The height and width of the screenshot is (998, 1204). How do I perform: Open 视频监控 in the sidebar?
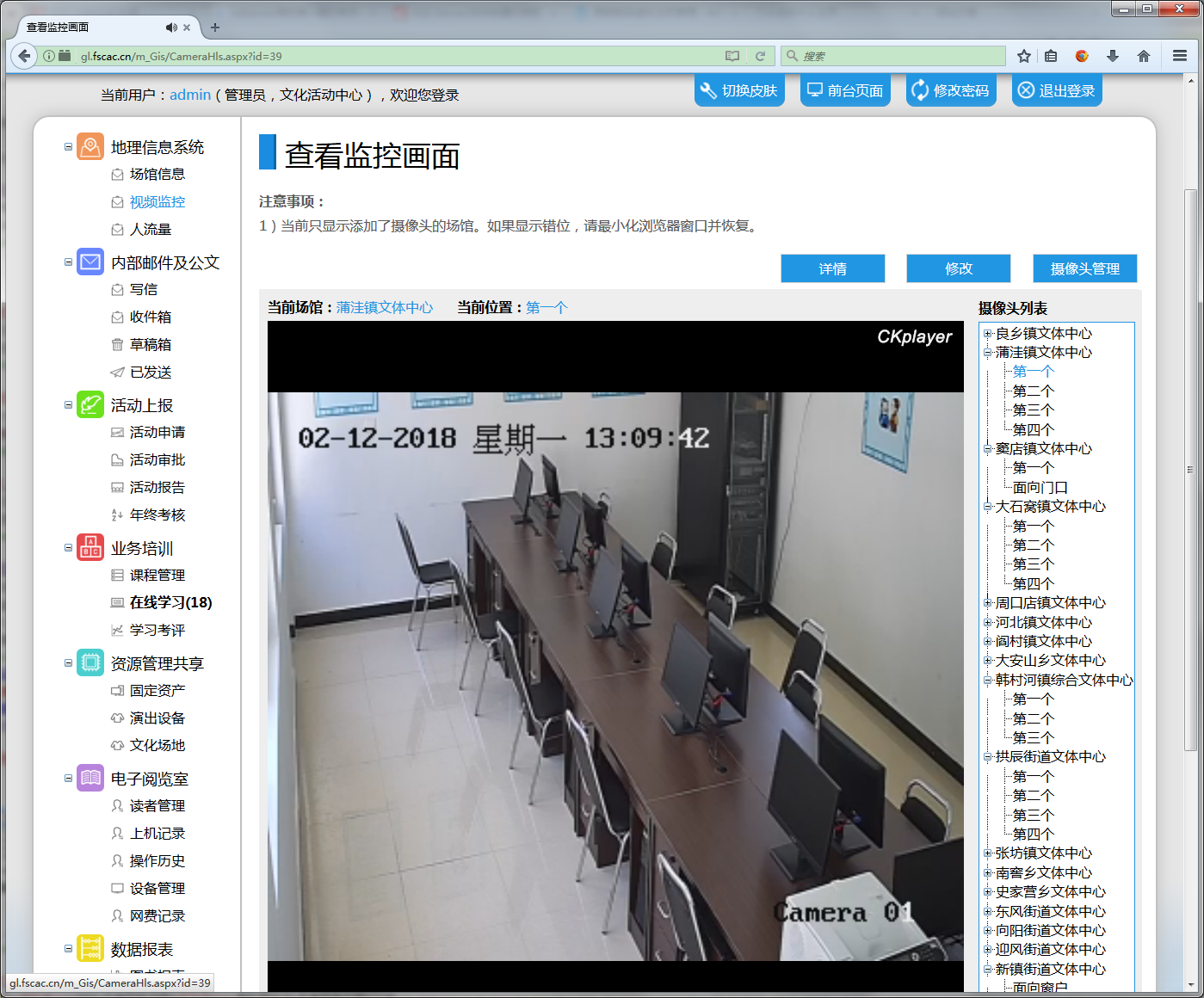[x=157, y=202]
